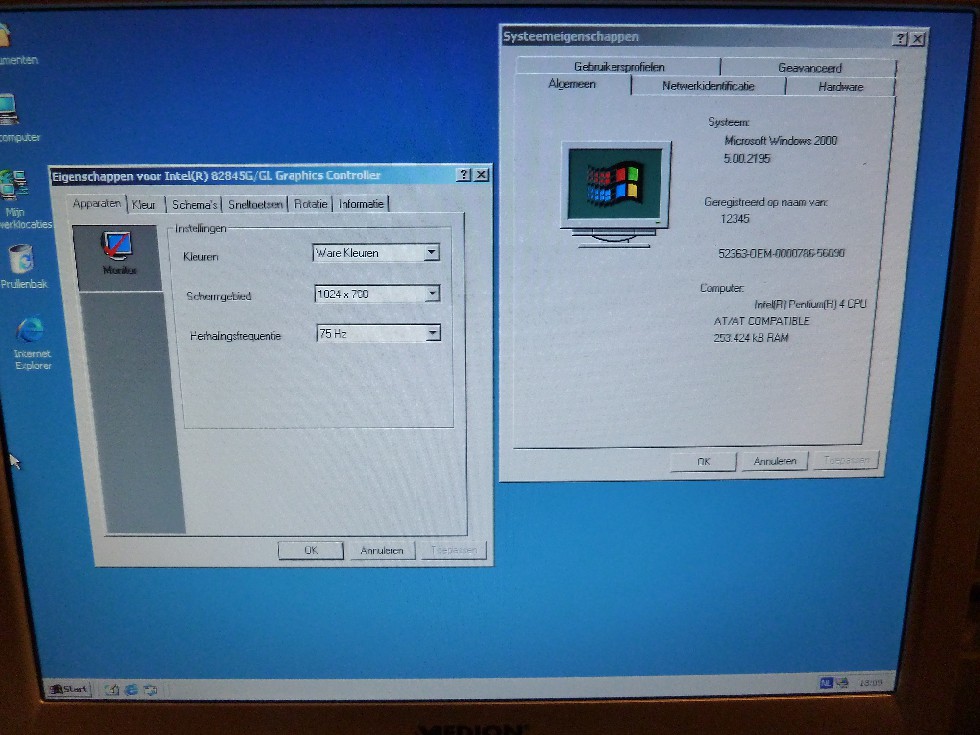Click the '253.424 kB RAM' text
The height and width of the screenshot is (735, 980).
(x=751, y=338)
